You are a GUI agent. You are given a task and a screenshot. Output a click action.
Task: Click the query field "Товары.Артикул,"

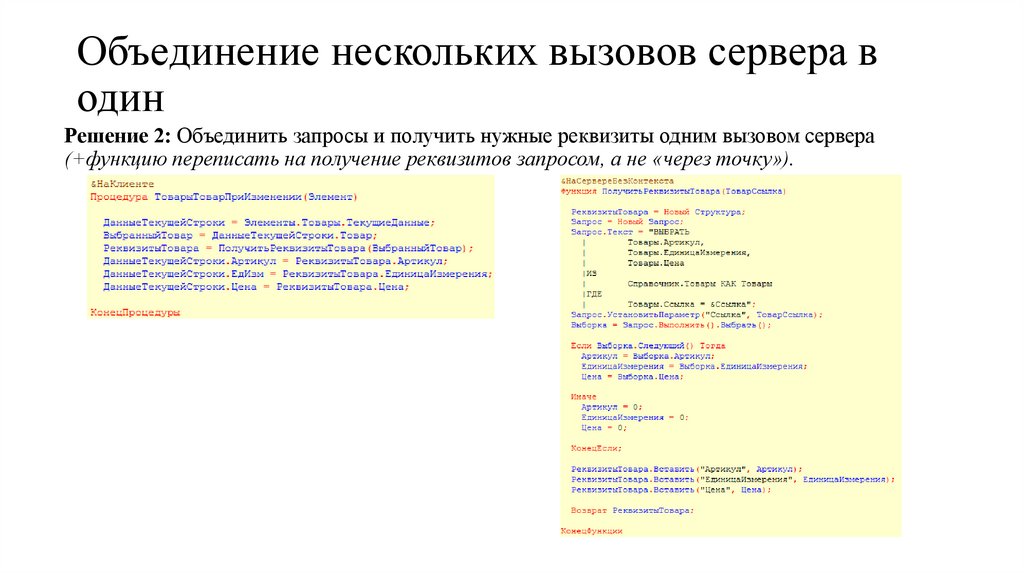[665, 242]
